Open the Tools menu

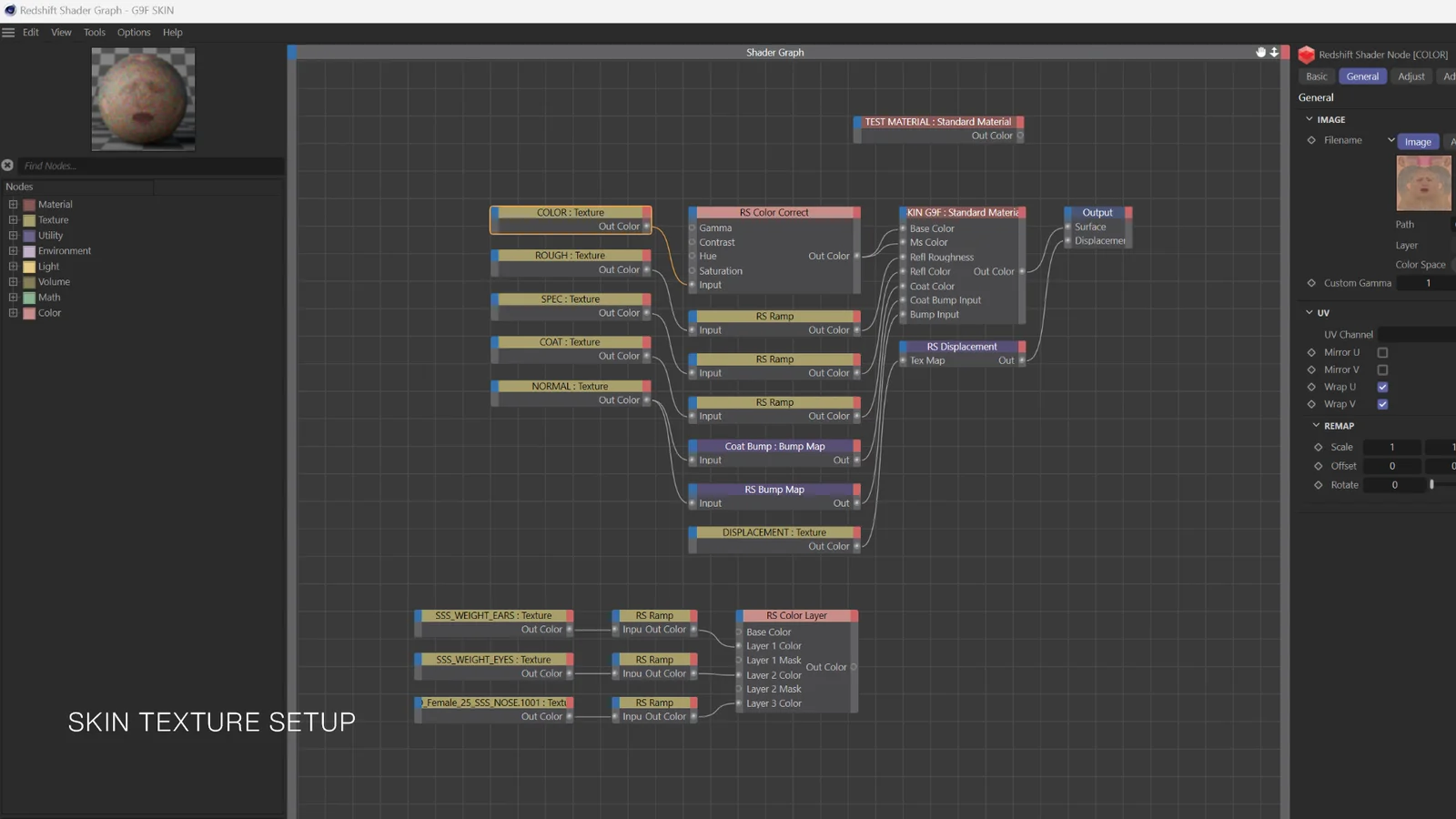pyautogui.click(x=95, y=32)
